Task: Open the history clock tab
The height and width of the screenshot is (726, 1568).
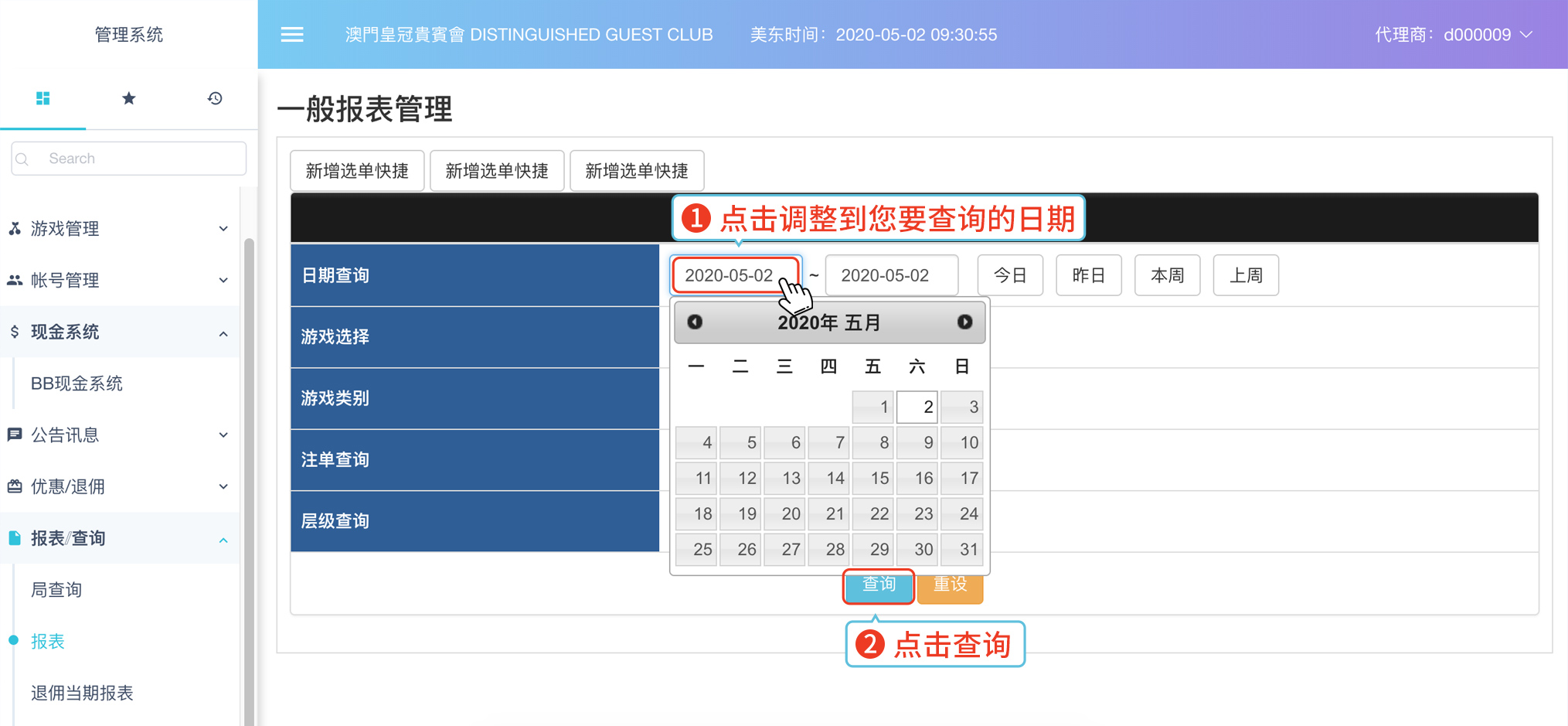Action: click(x=215, y=98)
